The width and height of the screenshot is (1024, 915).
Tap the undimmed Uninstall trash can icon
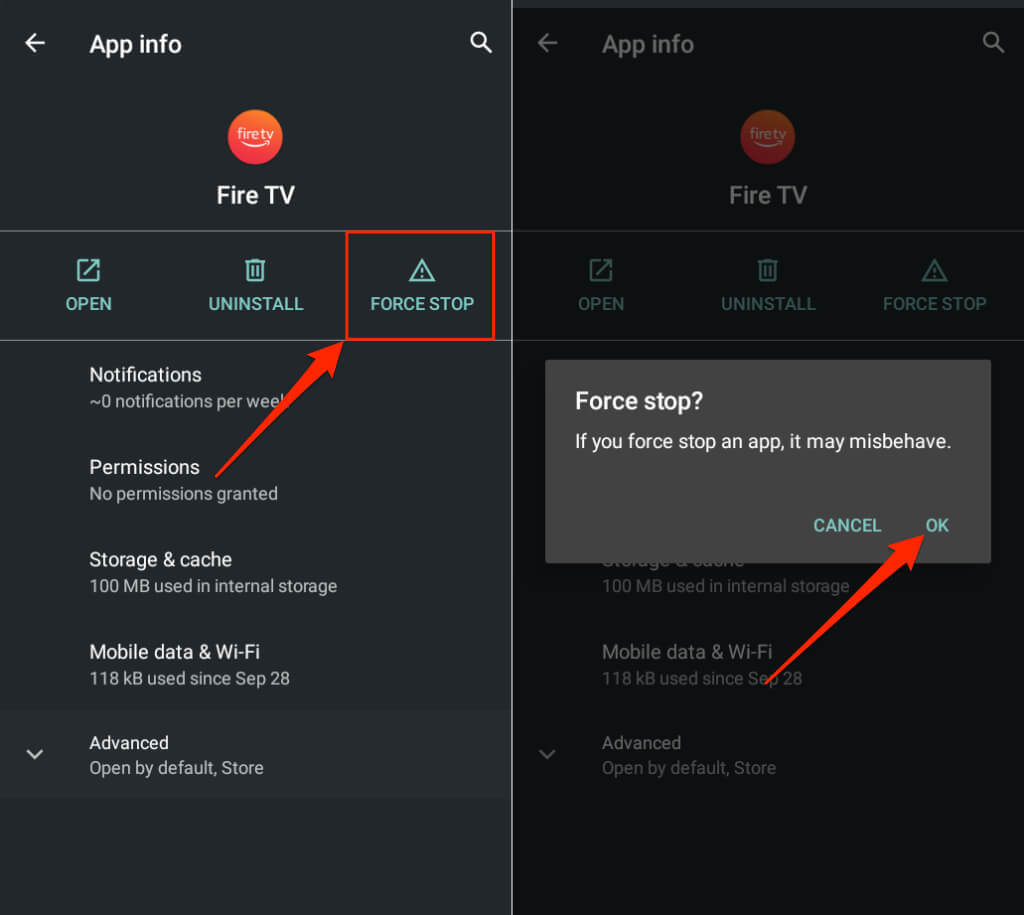point(255,270)
